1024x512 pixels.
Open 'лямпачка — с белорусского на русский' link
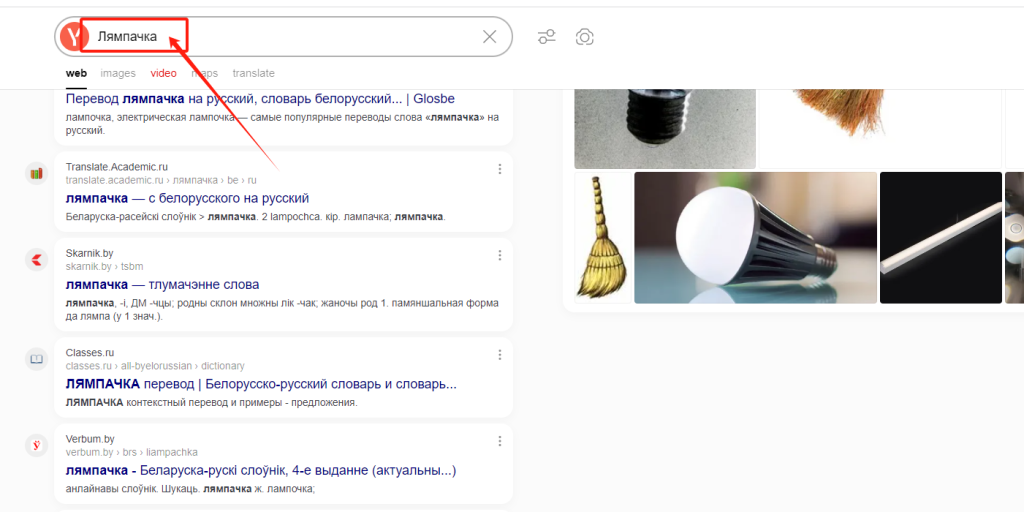pyautogui.click(x=187, y=198)
